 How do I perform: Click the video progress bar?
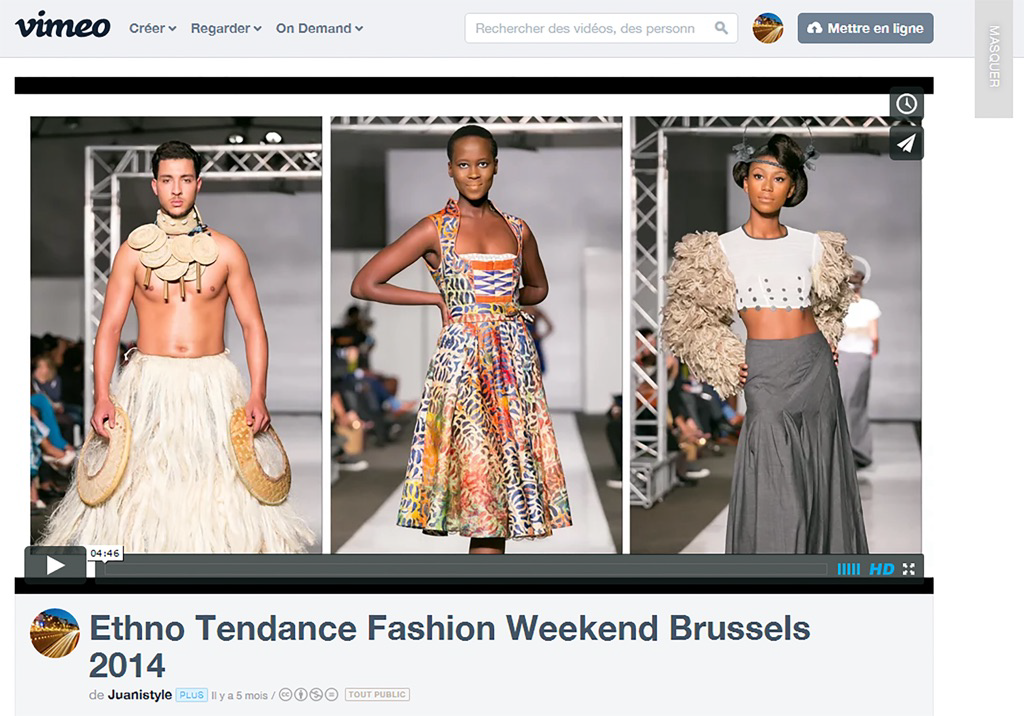tap(466, 570)
